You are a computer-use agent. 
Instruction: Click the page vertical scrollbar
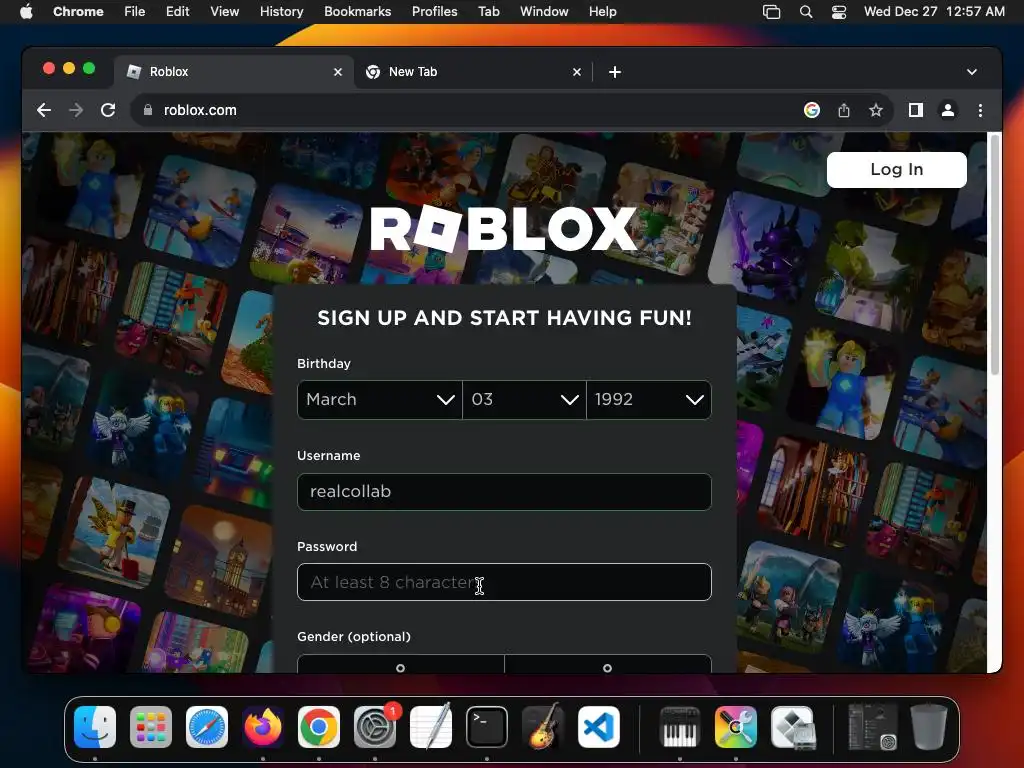pyautogui.click(x=995, y=255)
